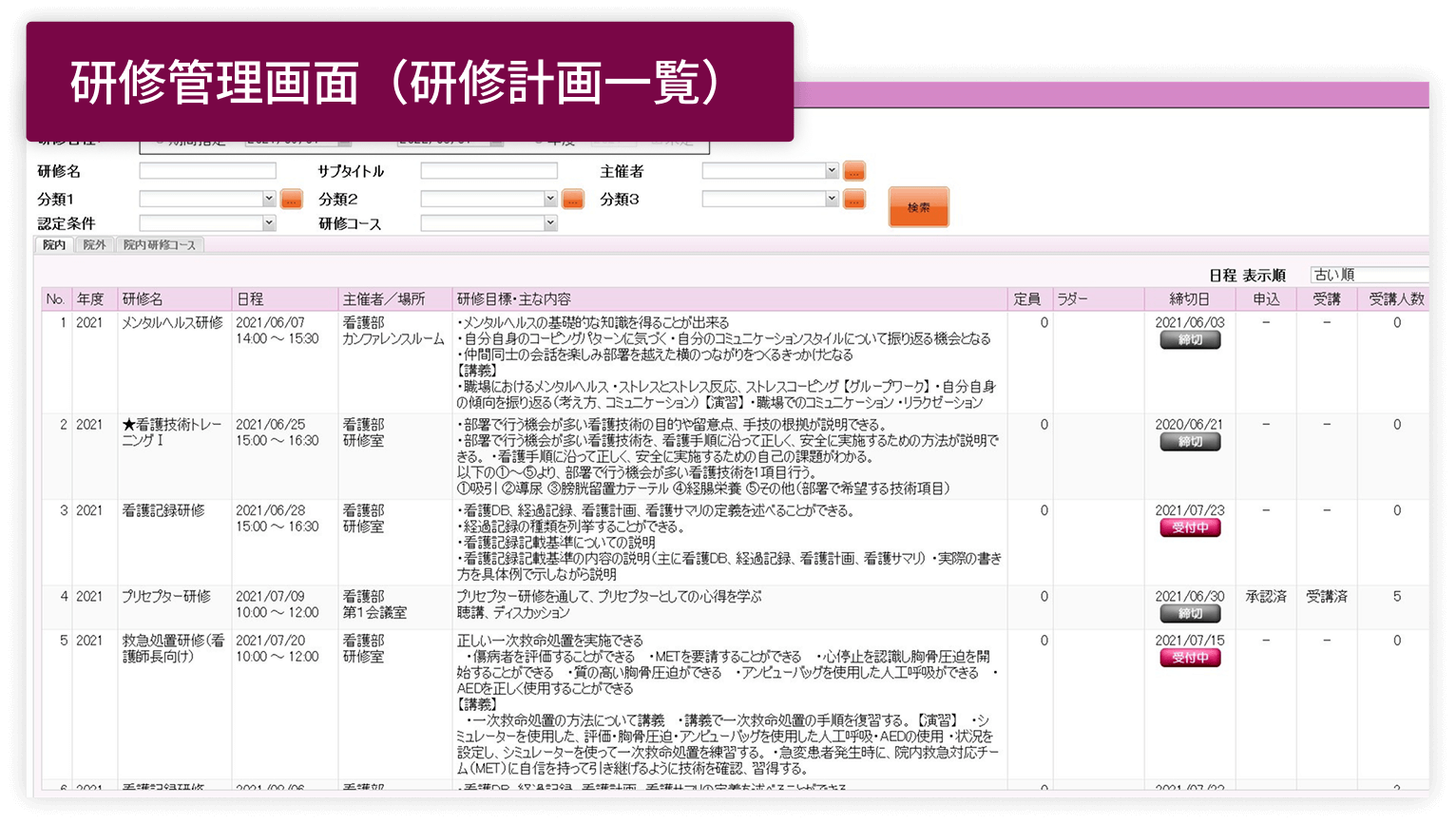Image resolution: width=1456 pixels, height=824 pixels.
Task: Click the 締切 badge on the メンタルヘルス研修 row
Action: pyautogui.click(x=1190, y=339)
